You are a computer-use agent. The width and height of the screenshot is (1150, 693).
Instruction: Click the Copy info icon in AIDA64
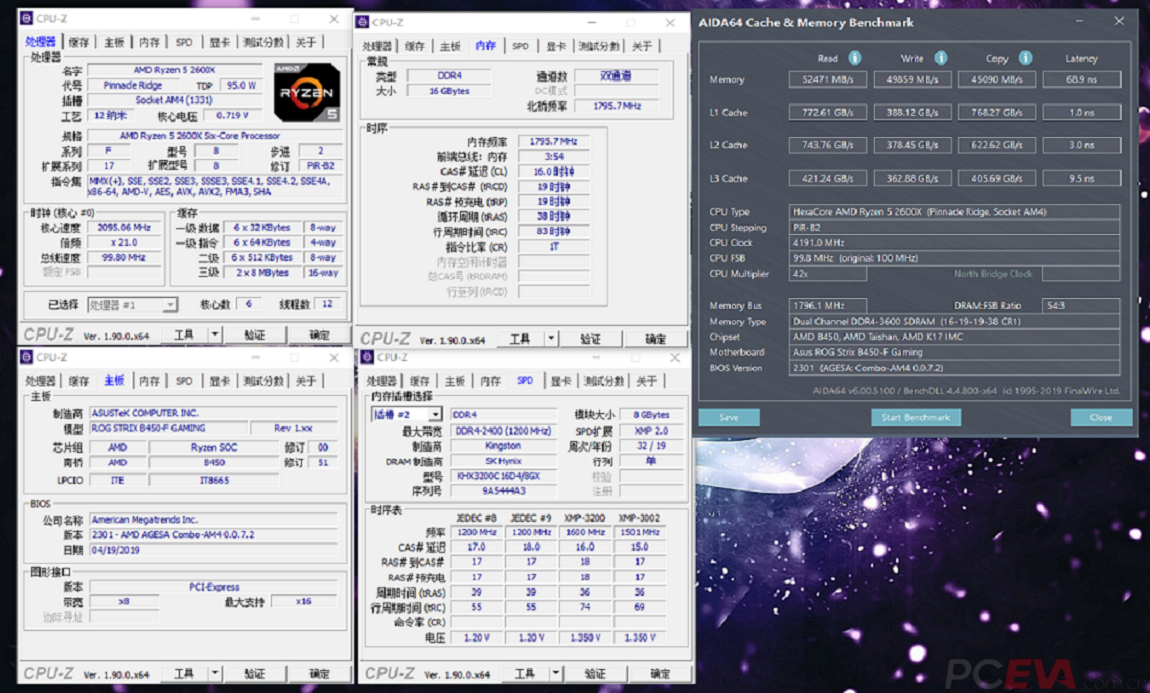click(x=1025, y=58)
